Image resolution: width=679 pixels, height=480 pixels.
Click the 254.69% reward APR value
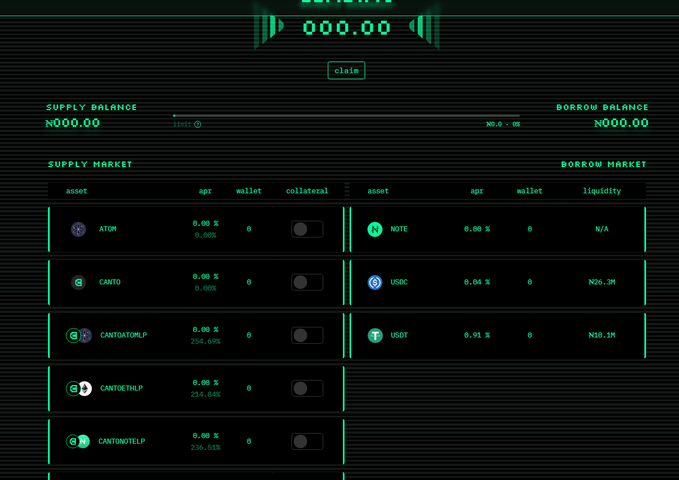(x=205, y=341)
